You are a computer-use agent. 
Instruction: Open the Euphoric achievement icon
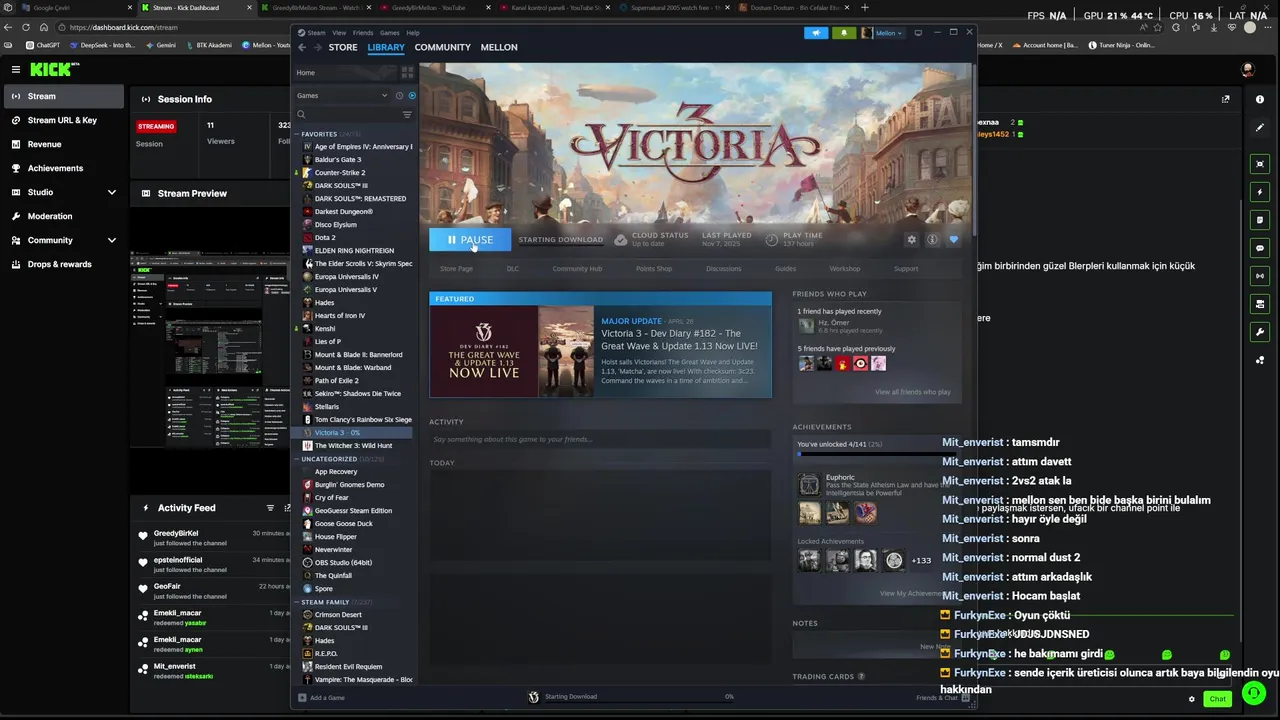click(x=809, y=485)
